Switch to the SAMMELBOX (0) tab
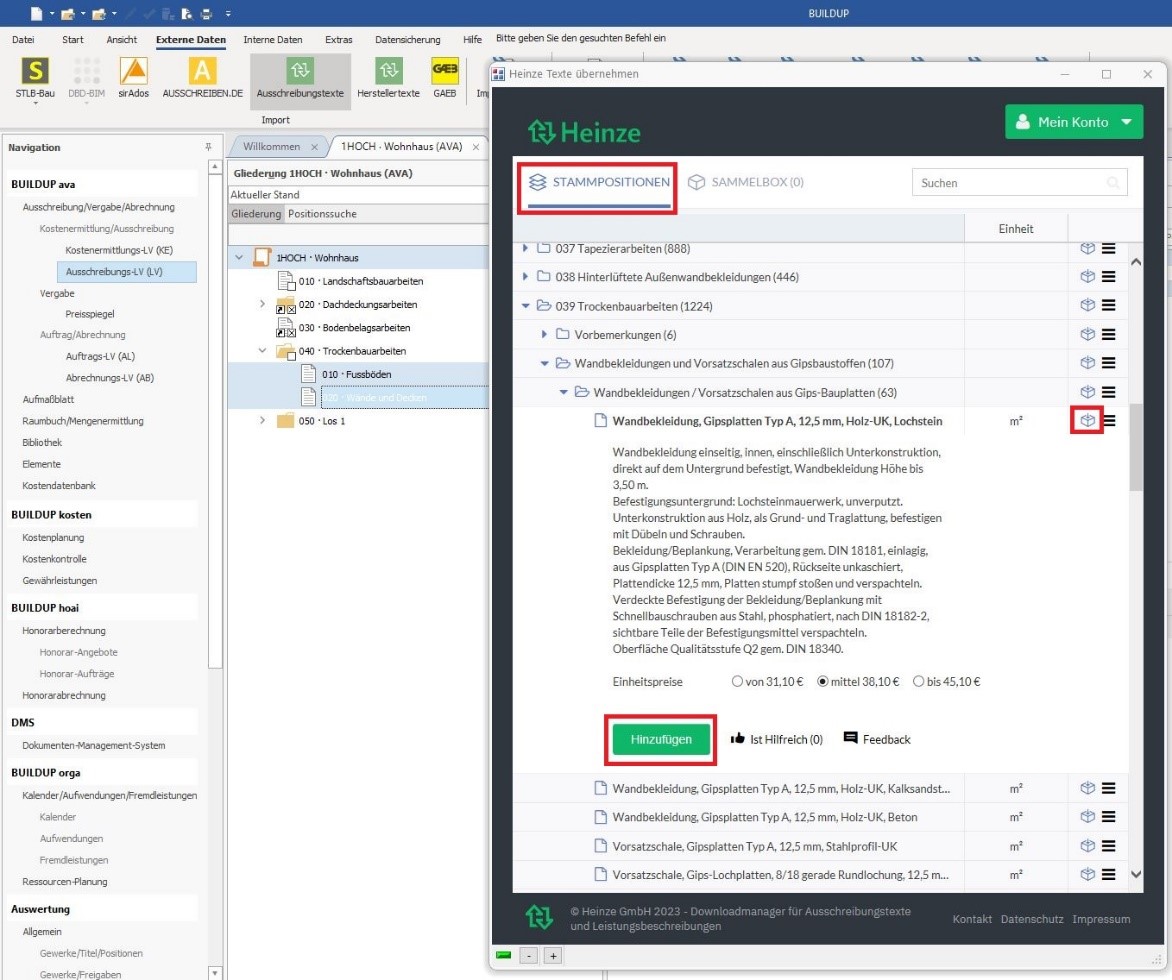 tap(746, 182)
